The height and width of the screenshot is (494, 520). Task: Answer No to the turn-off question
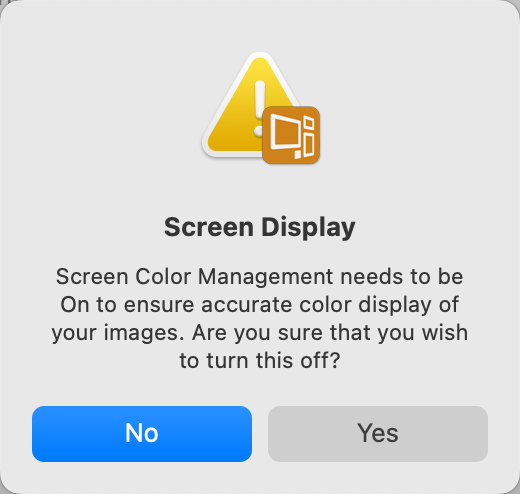(142, 434)
